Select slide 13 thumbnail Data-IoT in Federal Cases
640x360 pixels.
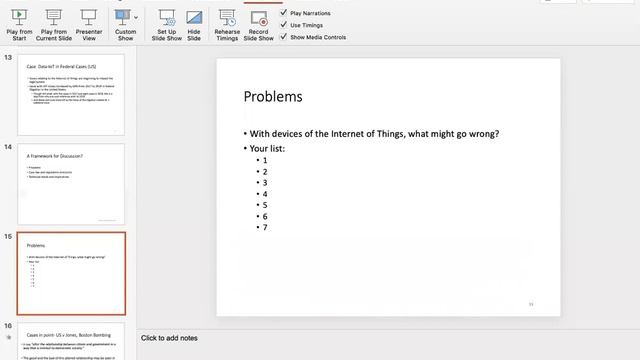click(x=71, y=95)
